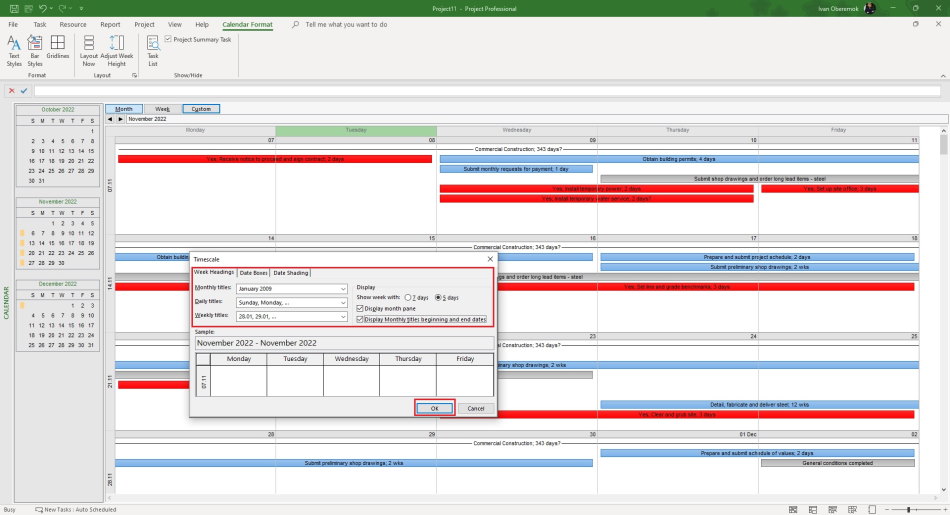The image size is (950, 515).
Task: Select the 5 days radio button
Action: tap(438, 297)
